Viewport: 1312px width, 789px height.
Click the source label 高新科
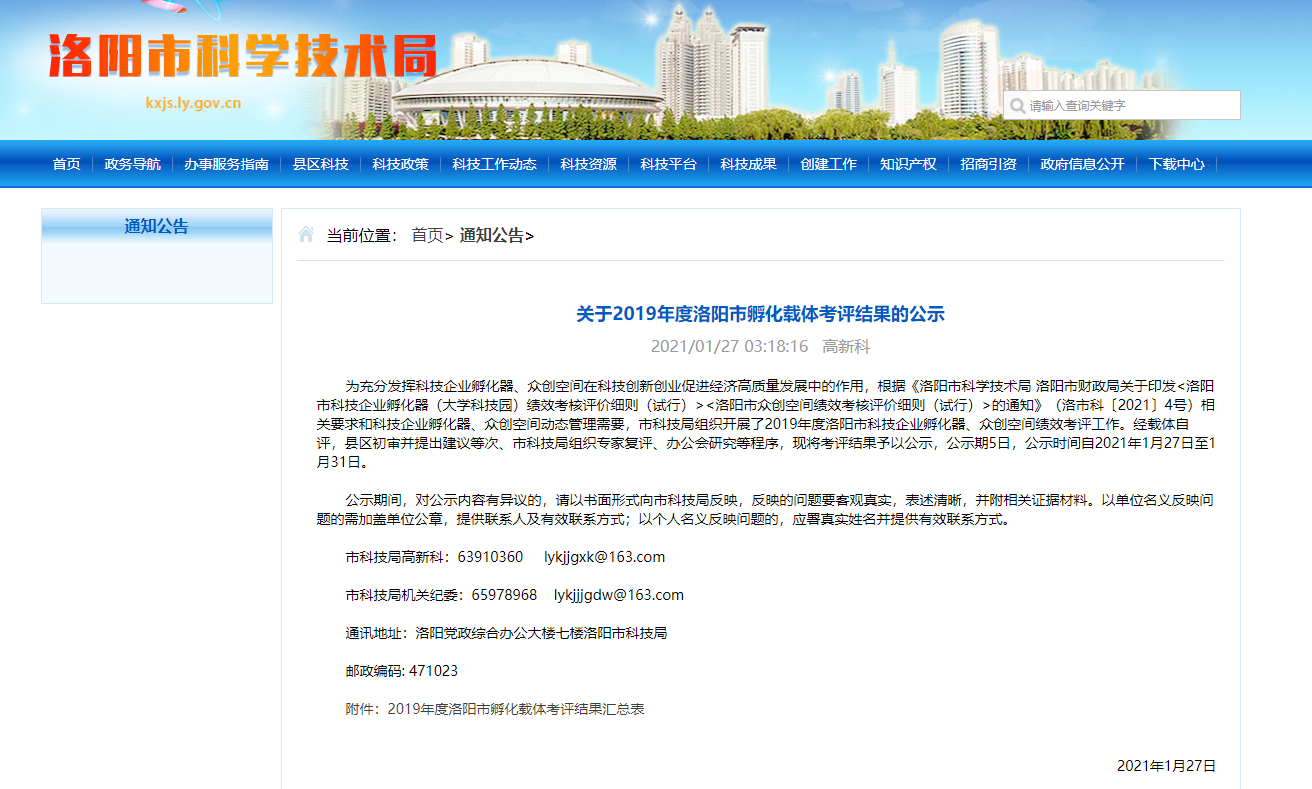[x=846, y=347]
